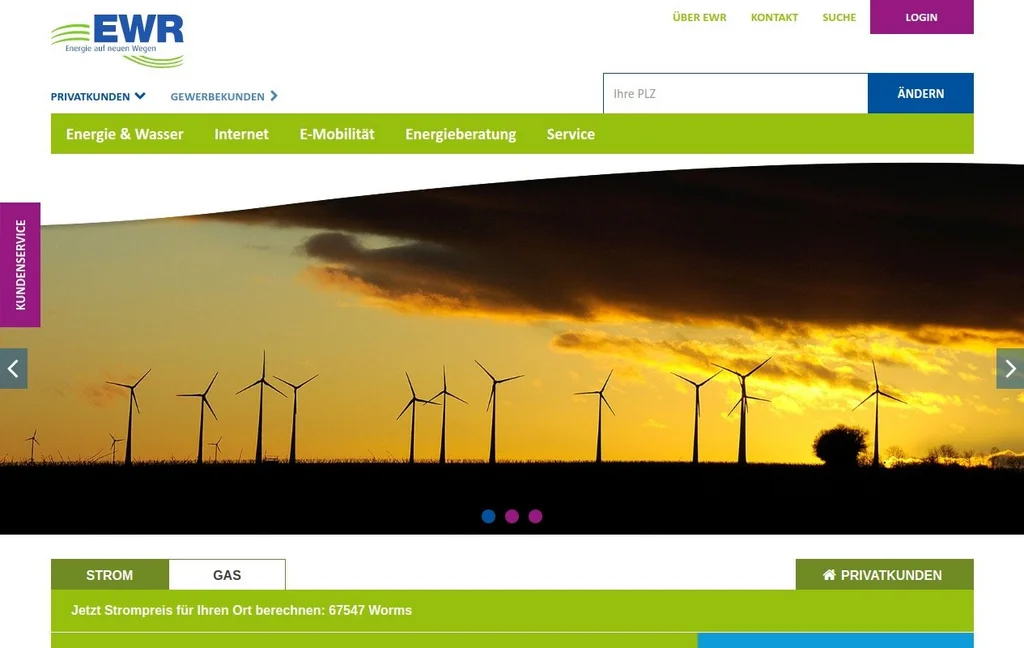Image resolution: width=1024 pixels, height=648 pixels.
Task: Open the KONTAKT link
Action: pos(774,17)
